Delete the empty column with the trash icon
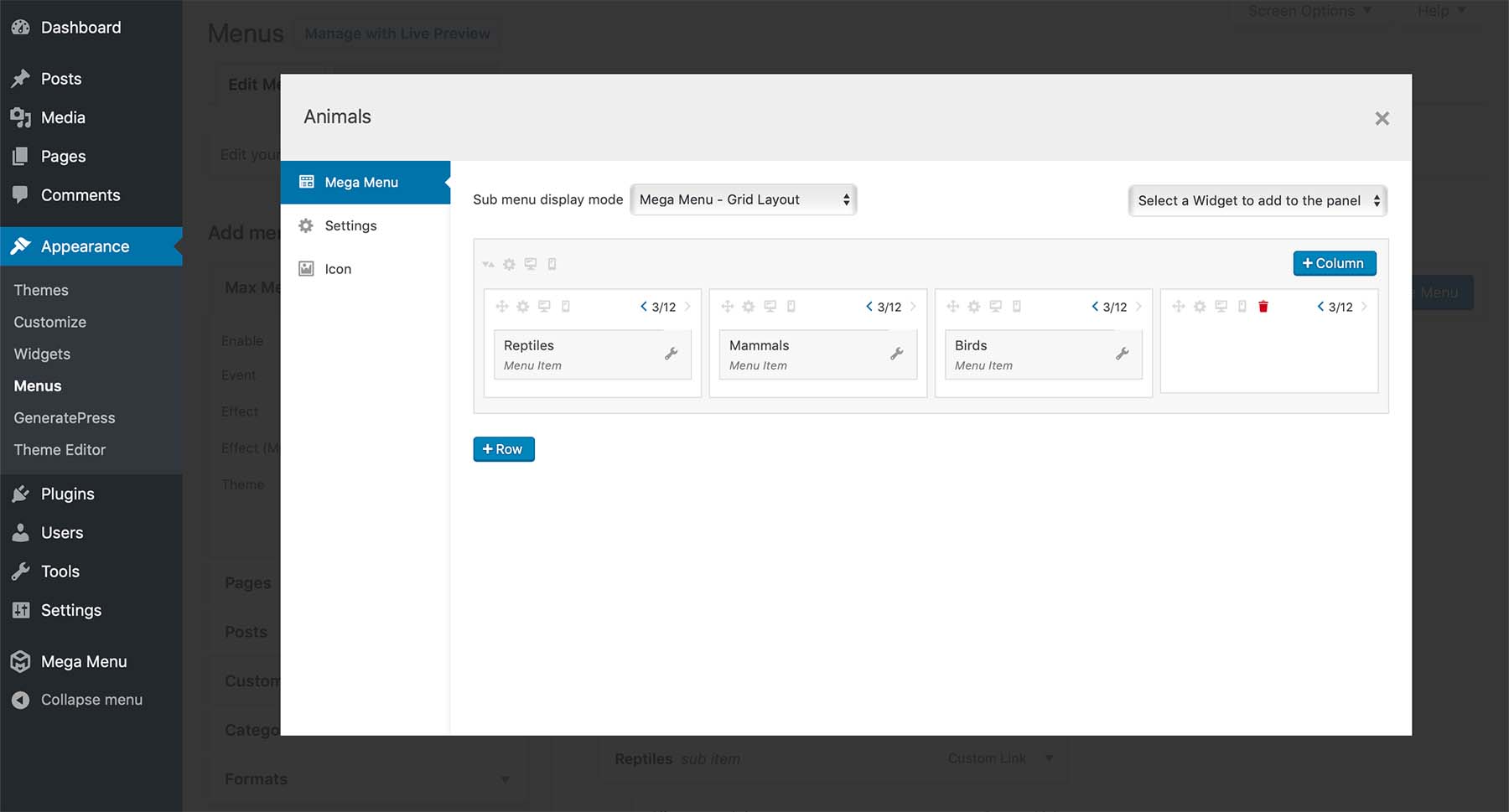 [1263, 307]
